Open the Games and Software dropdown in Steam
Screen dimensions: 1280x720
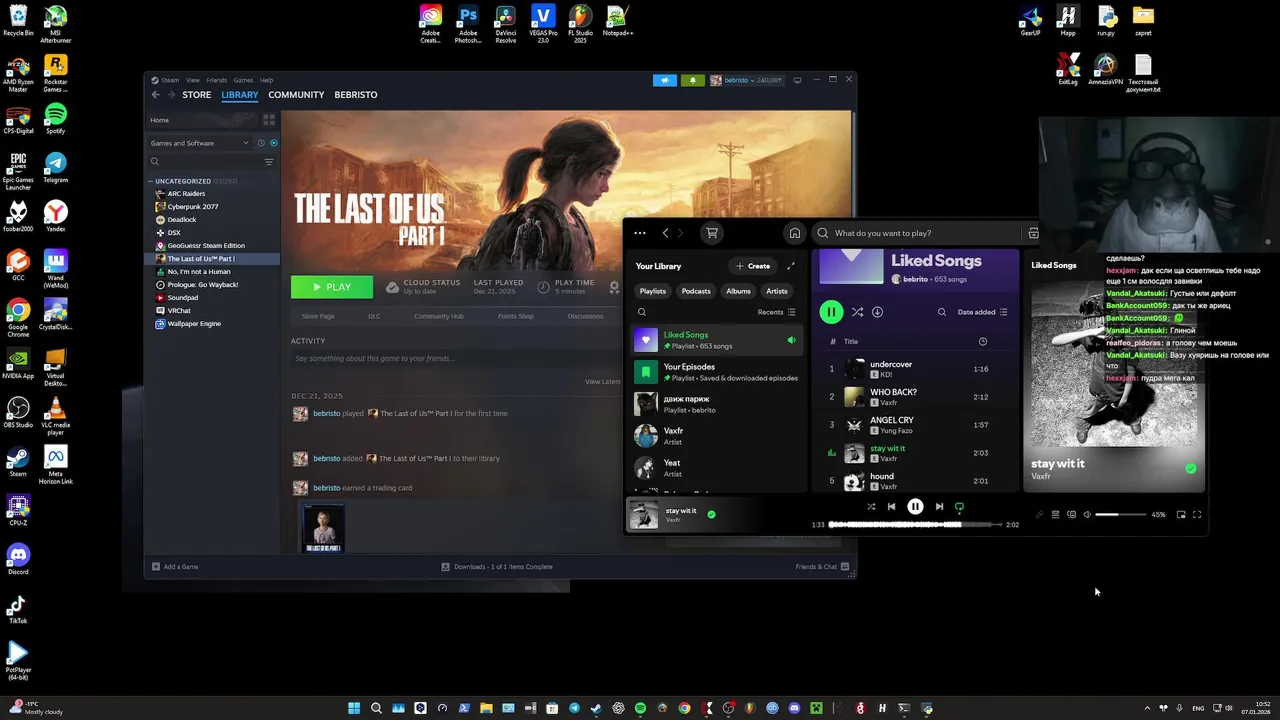pos(200,143)
